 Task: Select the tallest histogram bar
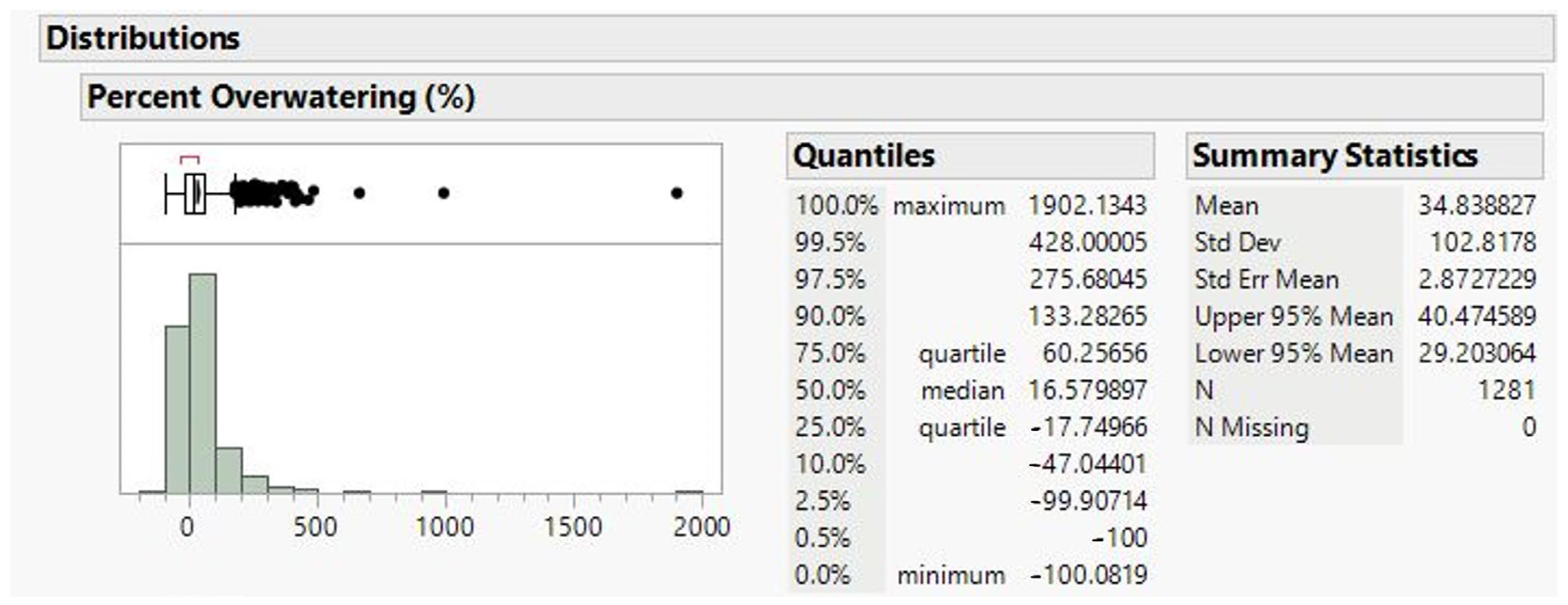point(202,384)
